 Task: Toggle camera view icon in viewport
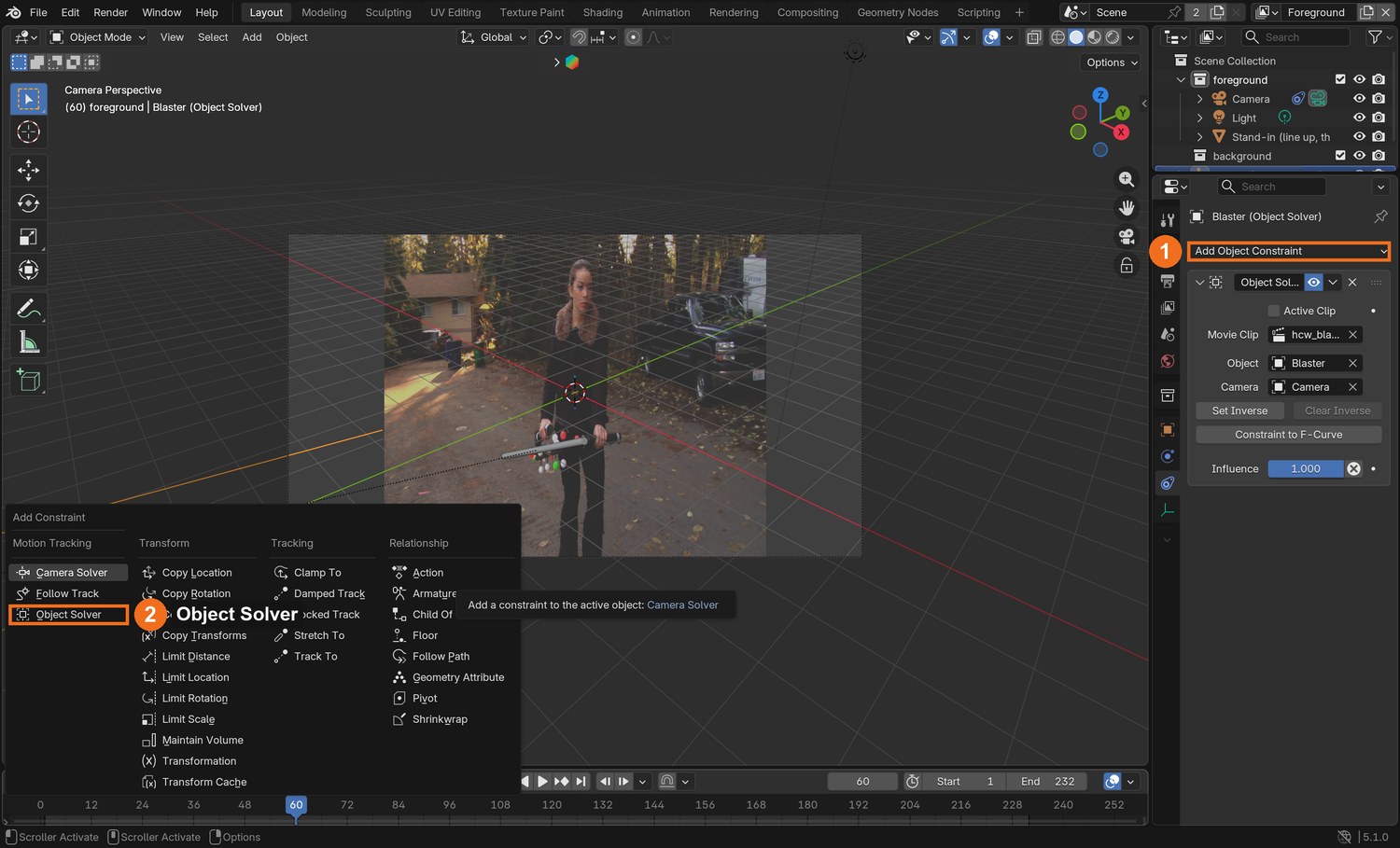pyautogui.click(x=1127, y=237)
